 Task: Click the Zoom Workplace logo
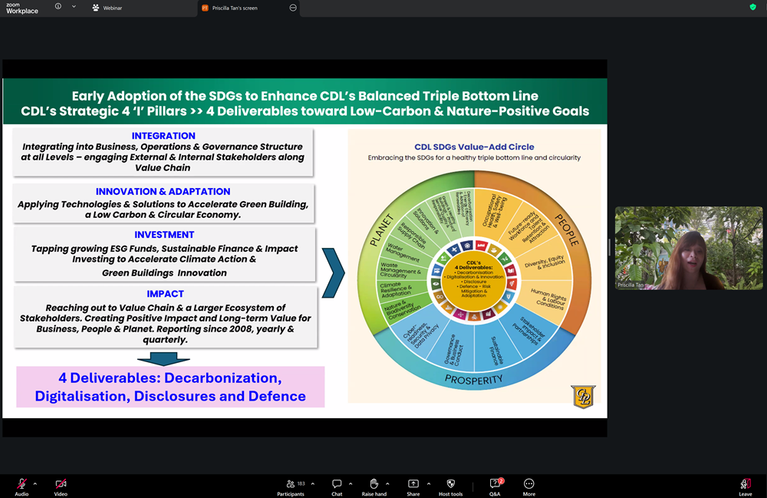click(x=22, y=8)
